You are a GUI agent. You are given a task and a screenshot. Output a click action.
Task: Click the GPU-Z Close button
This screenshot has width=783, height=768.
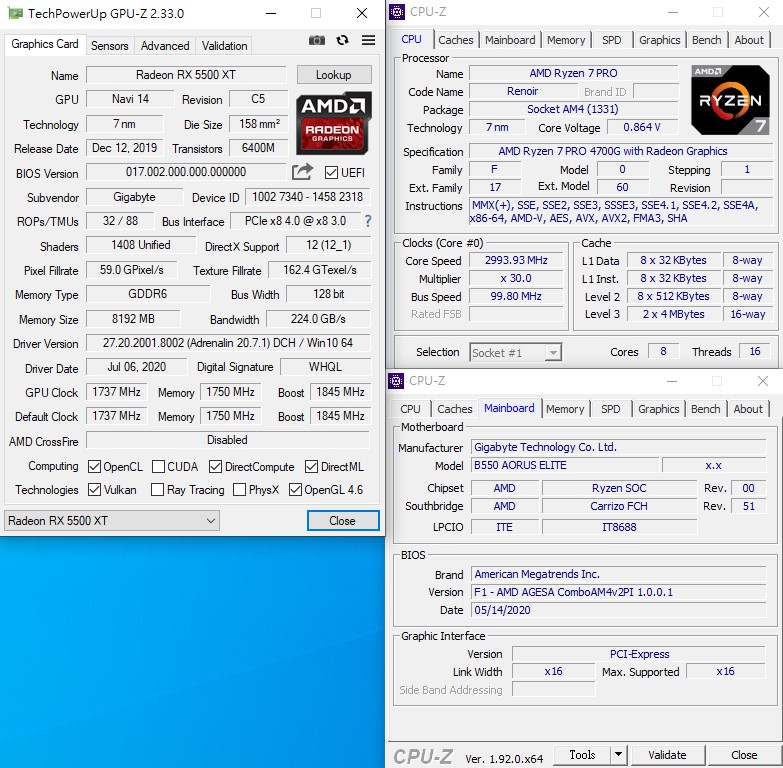[343, 520]
